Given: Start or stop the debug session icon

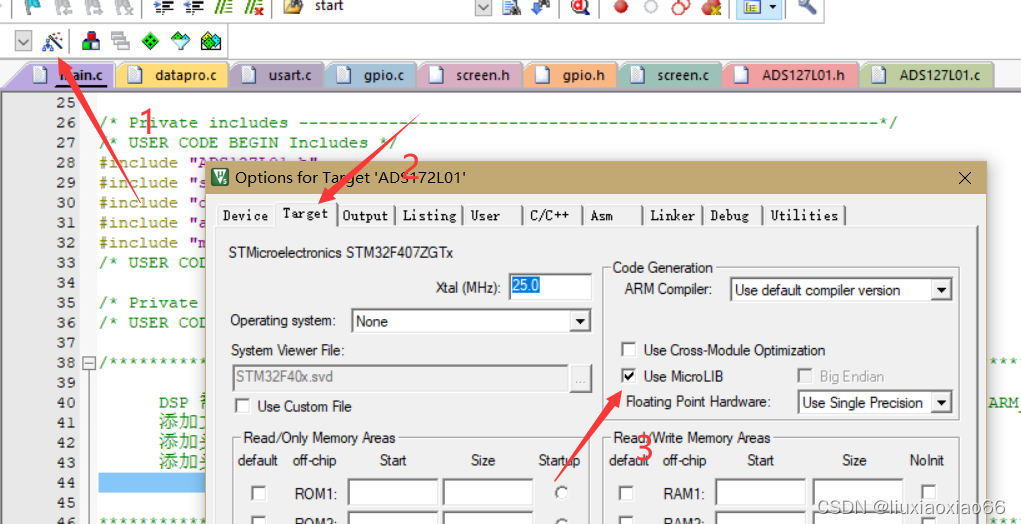Looking at the screenshot, I should tap(578, 7).
